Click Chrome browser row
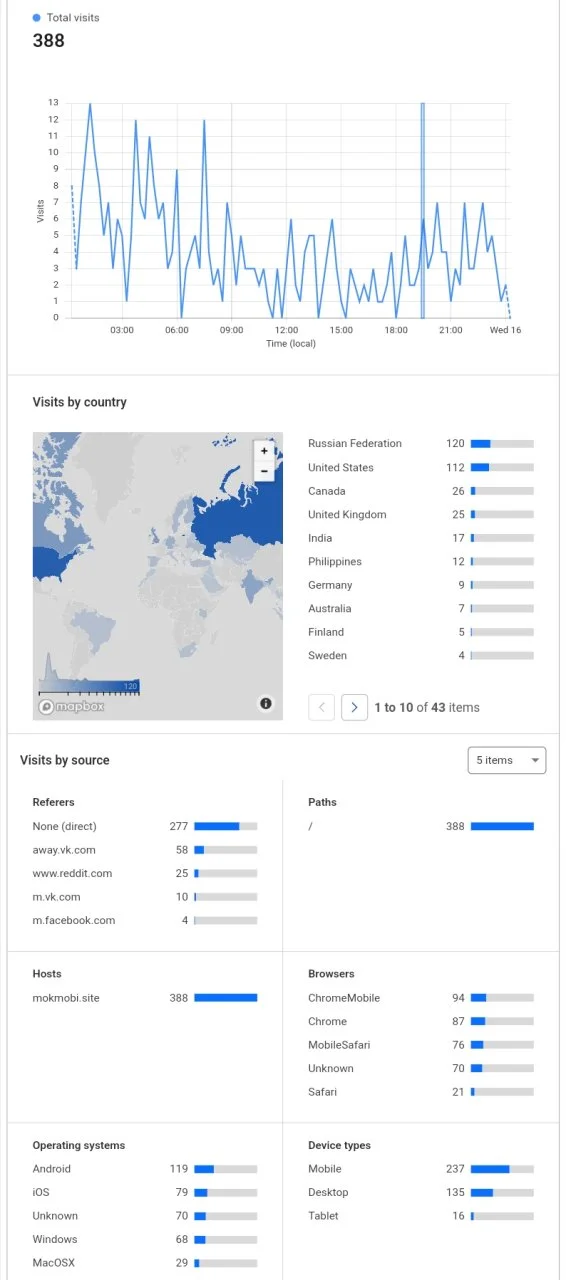Viewport: 566px width, 1280px height. 421,1021
